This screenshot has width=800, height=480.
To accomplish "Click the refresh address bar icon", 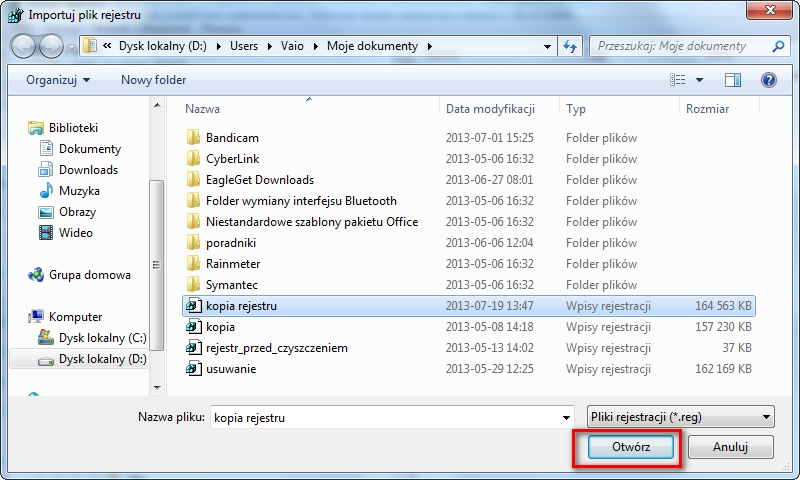I will pyautogui.click(x=571, y=46).
